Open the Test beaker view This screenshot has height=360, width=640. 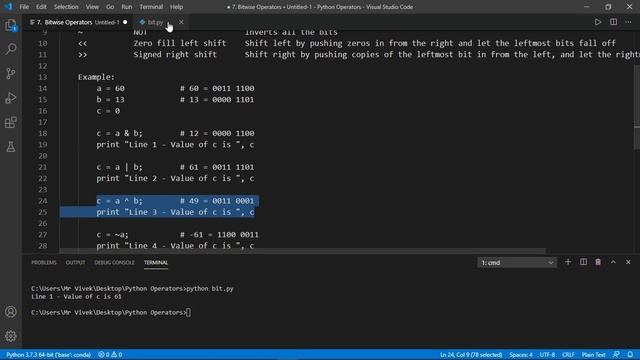11,147
